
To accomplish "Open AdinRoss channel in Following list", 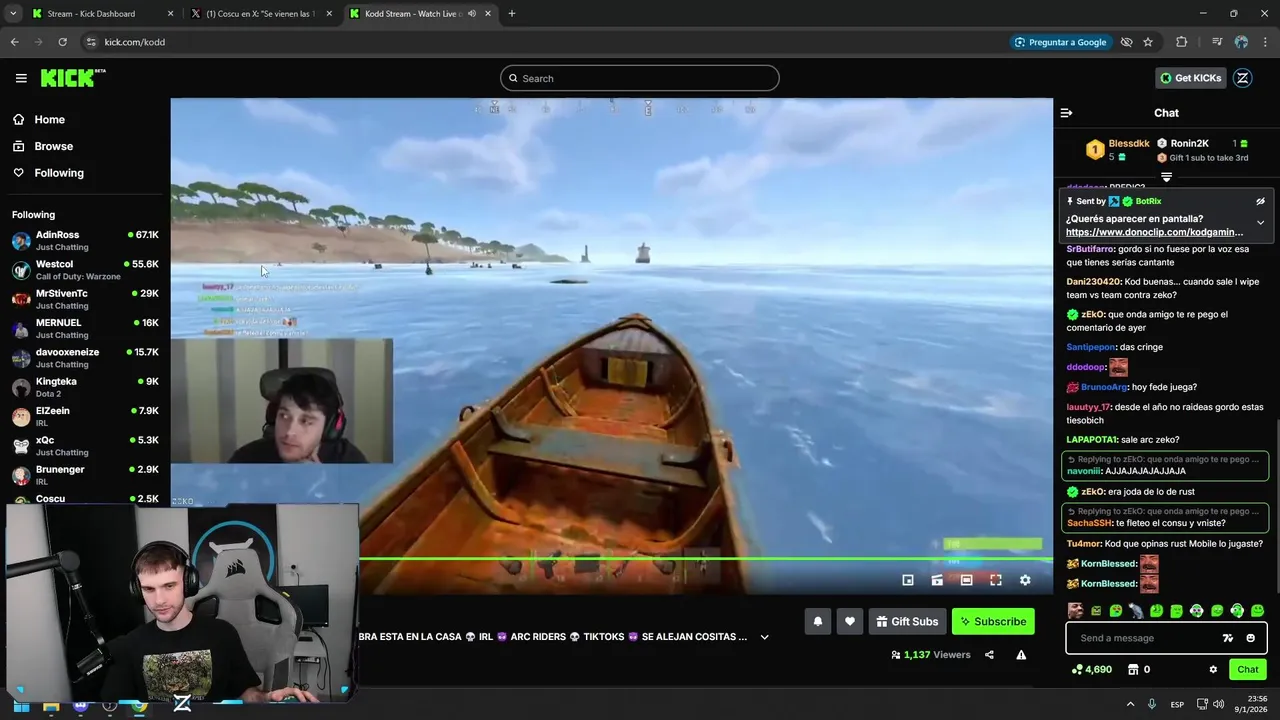I will pos(85,241).
